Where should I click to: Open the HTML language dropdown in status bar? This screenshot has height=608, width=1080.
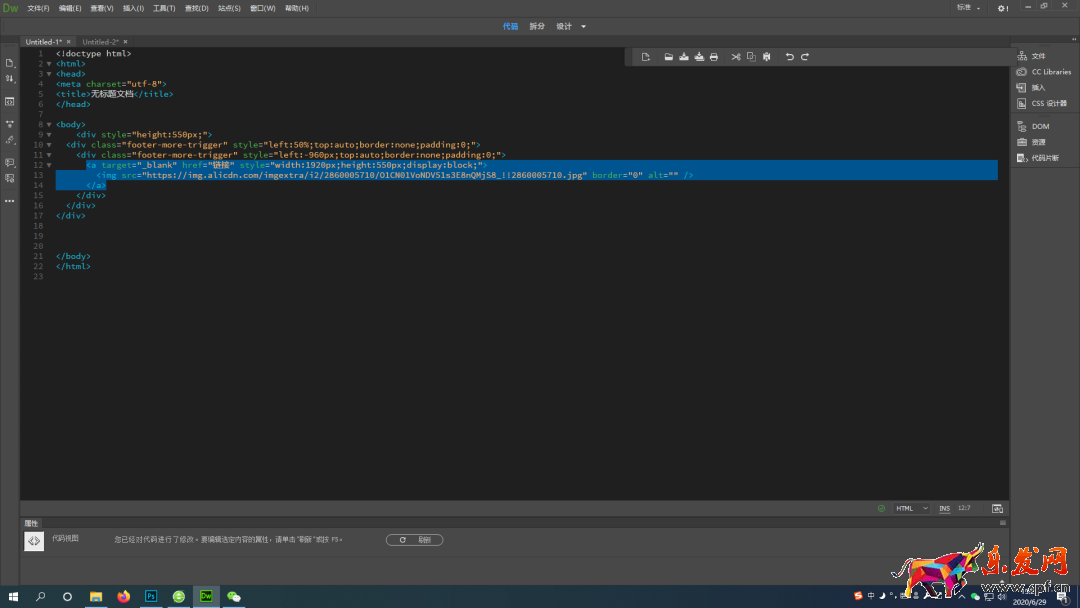pos(911,508)
